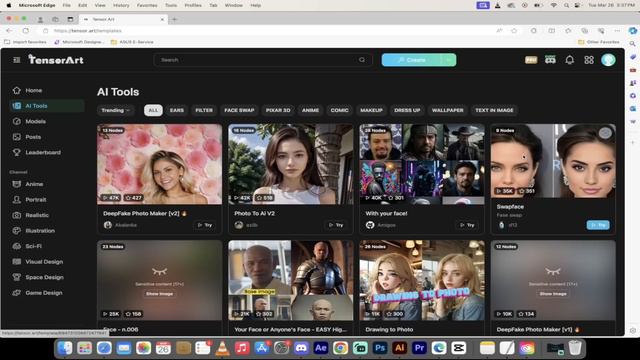Screen dimensions: 640x360
Task: Try the Swapface tool
Action: 598,225
